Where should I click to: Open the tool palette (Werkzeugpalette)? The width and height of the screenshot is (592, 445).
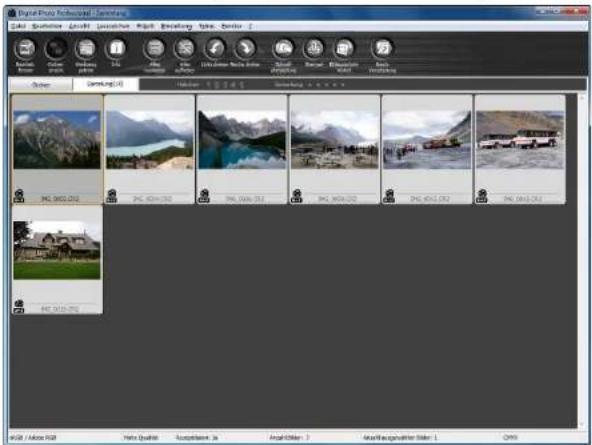pyautogui.click(x=86, y=55)
